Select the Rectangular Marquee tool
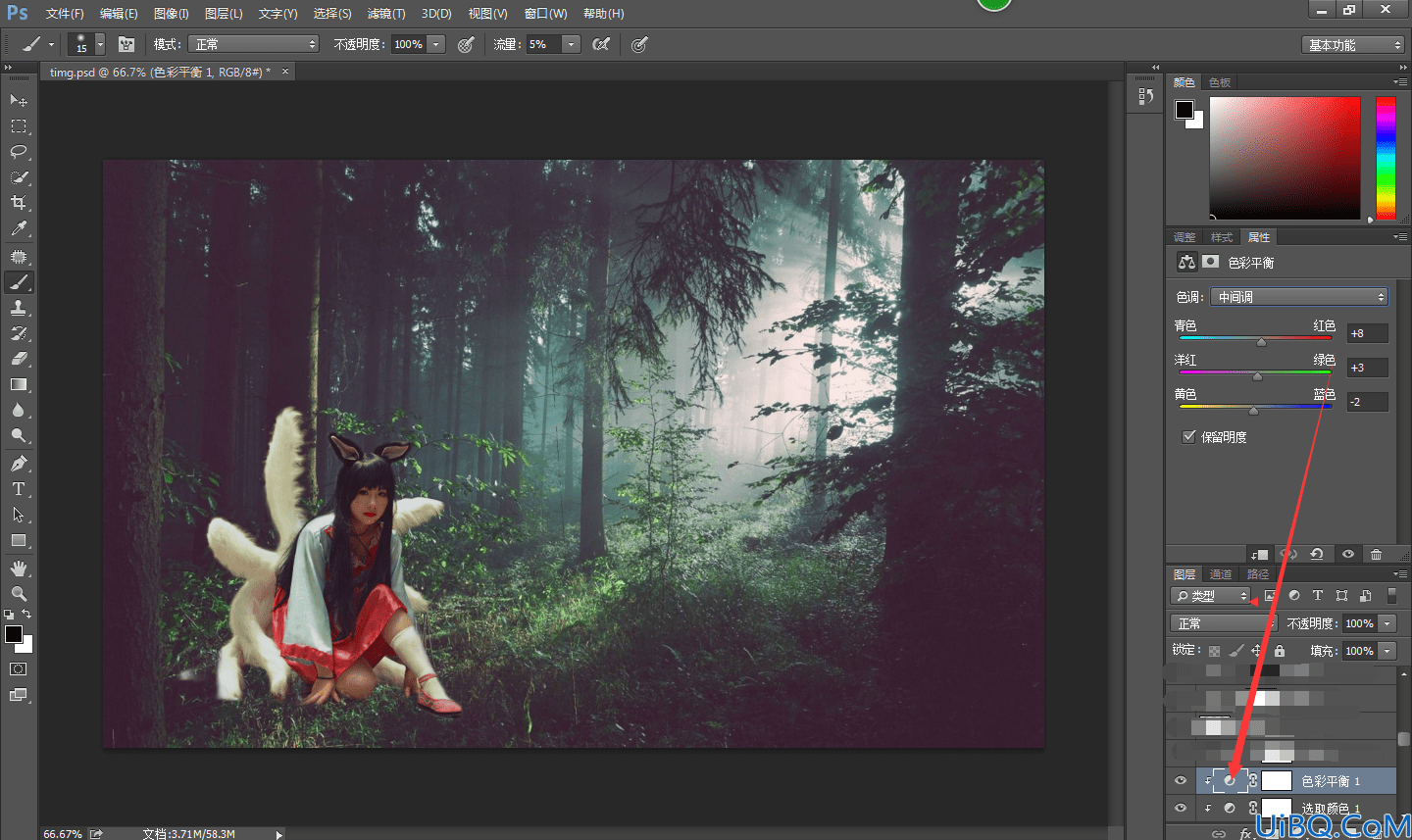Viewport: 1412px width, 840px height. (x=19, y=126)
